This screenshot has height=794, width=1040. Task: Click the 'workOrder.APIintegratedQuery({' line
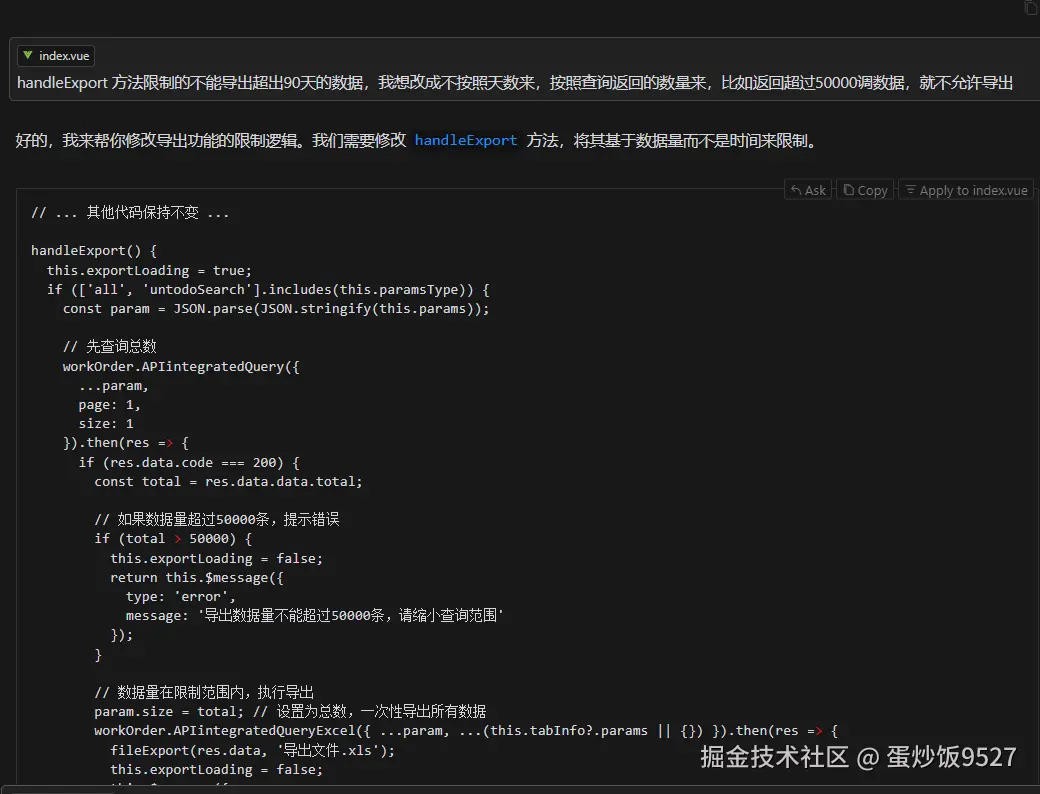[181, 367]
